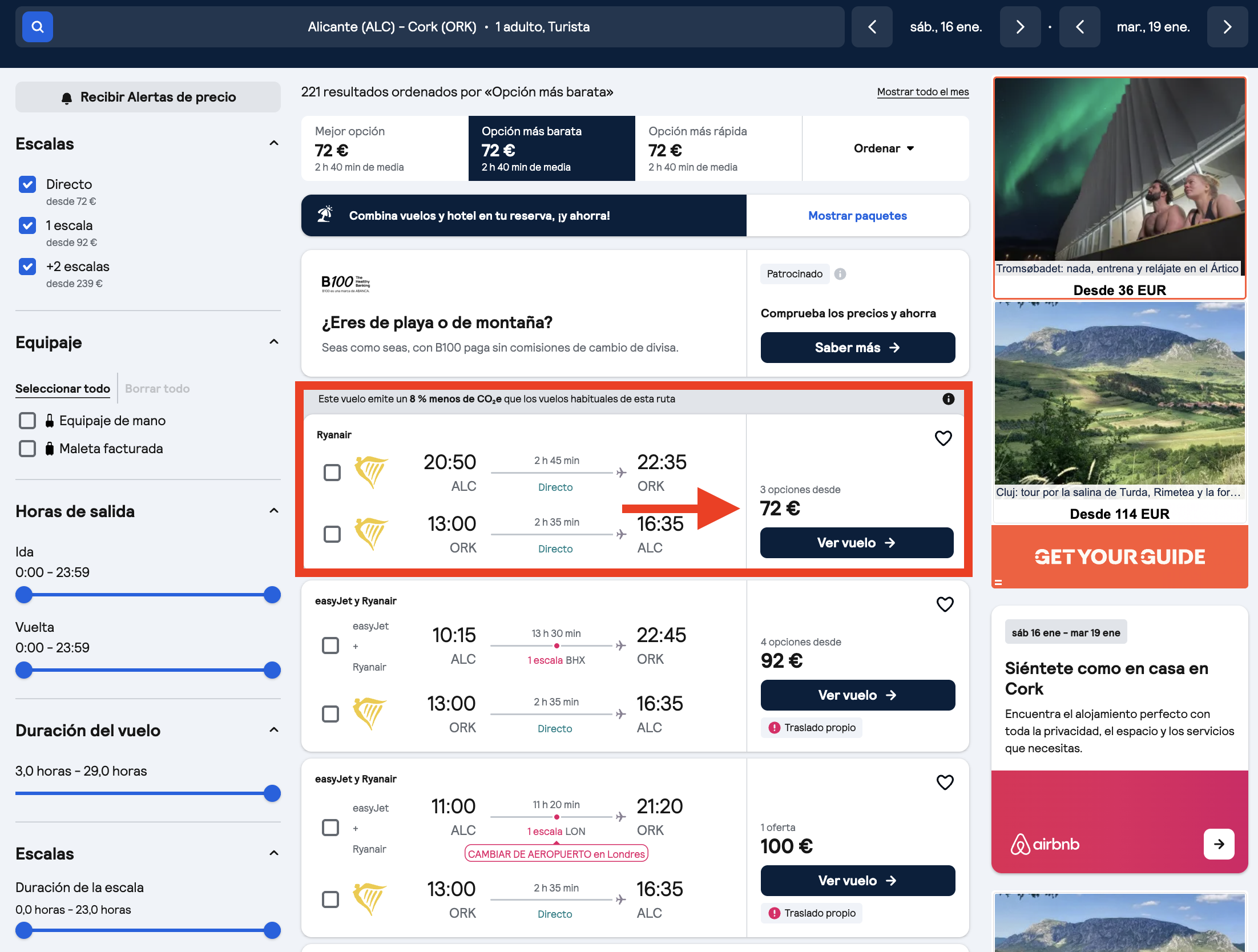Go to previous return date before mar., 19 ene.
The height and width of the screenshot is (952, 1258).
coord(1079,27)
